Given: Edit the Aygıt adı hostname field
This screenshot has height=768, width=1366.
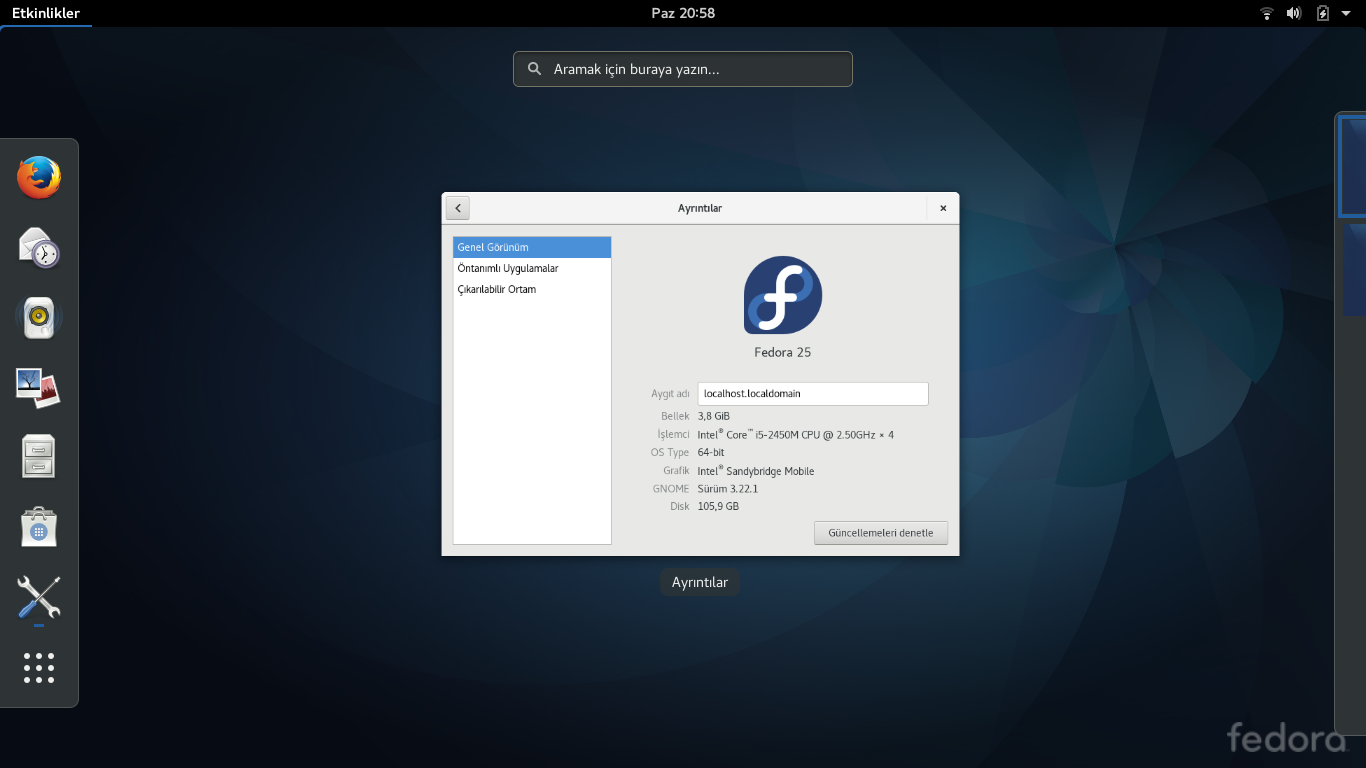Looking at the screenshot, I should click(813, 393).
